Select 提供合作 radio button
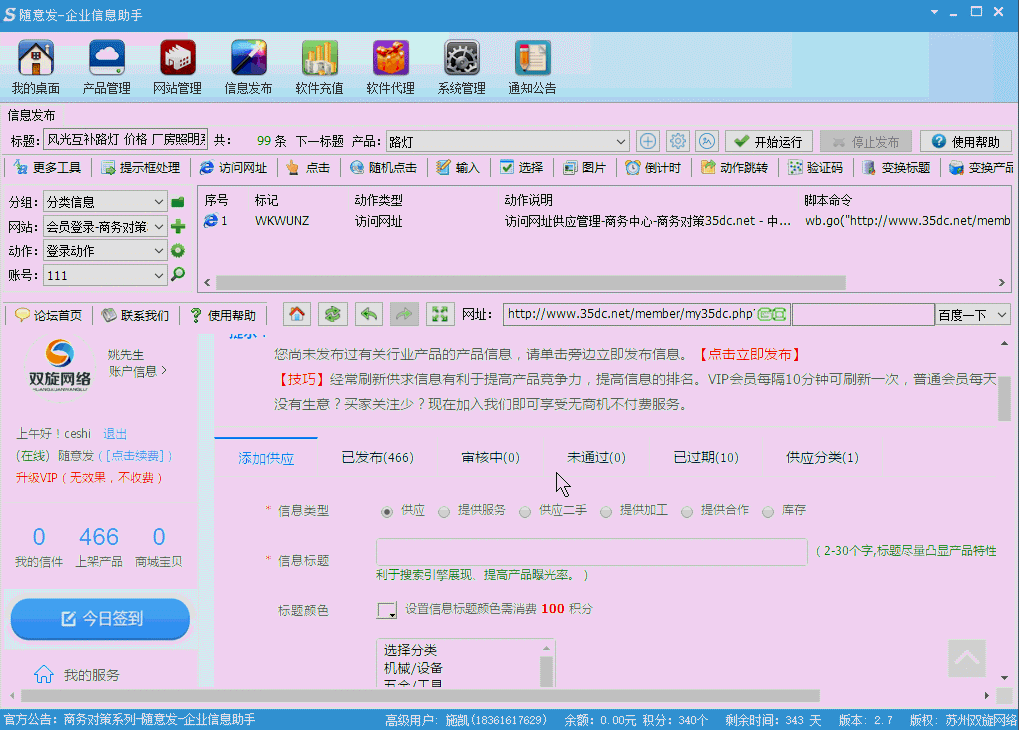The width and height of the screenshot is (1019, 730). tap(687, 512)
